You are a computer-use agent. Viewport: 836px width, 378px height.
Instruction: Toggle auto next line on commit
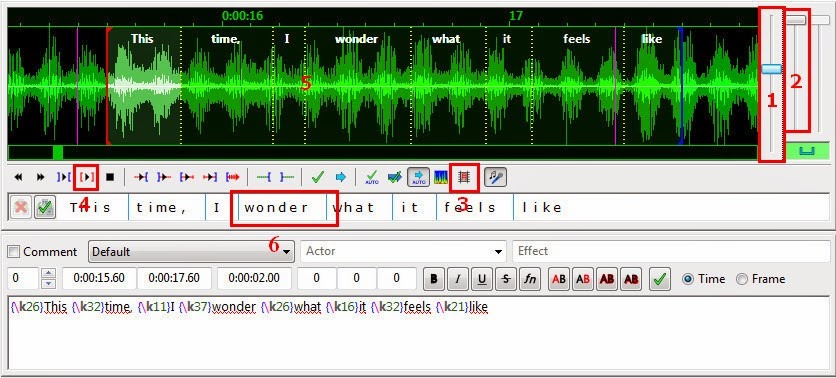395,177
